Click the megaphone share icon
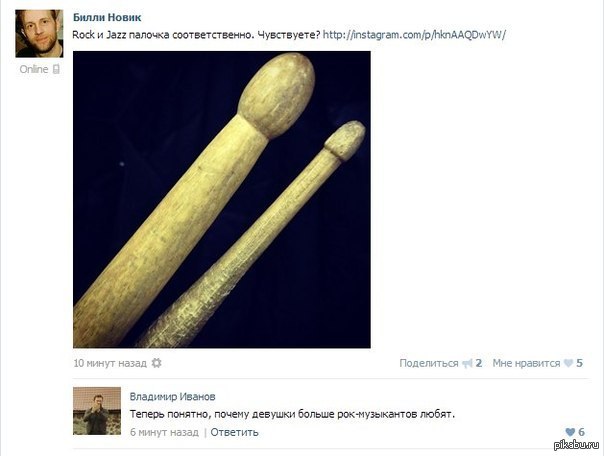The height and width of the screenshot is (456, 604). 467,363
